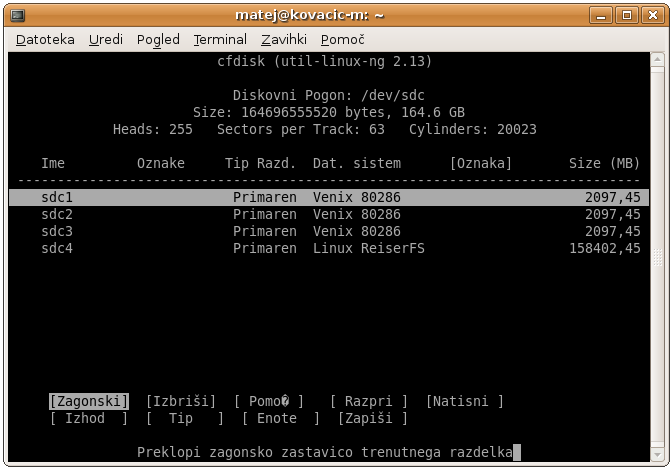Click the Ime column header
Viewport: 672px width, 470px height.
pos(53,163)
